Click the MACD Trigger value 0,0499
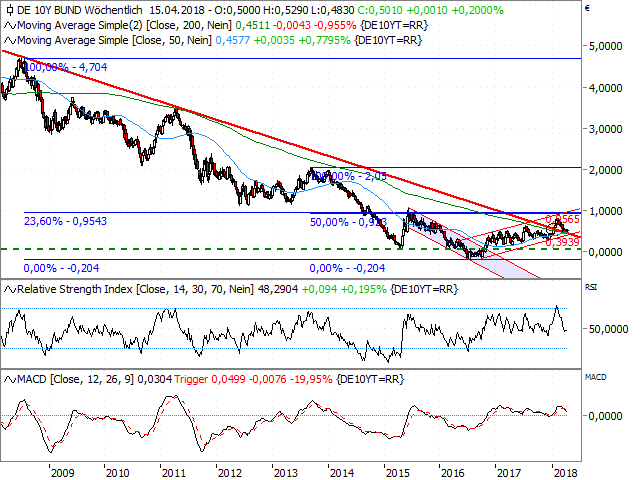 click(x=228, y=380)
